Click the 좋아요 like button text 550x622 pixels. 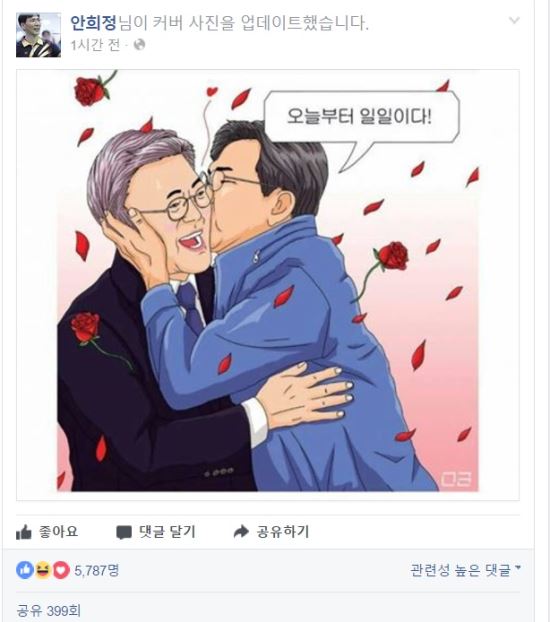58,532
